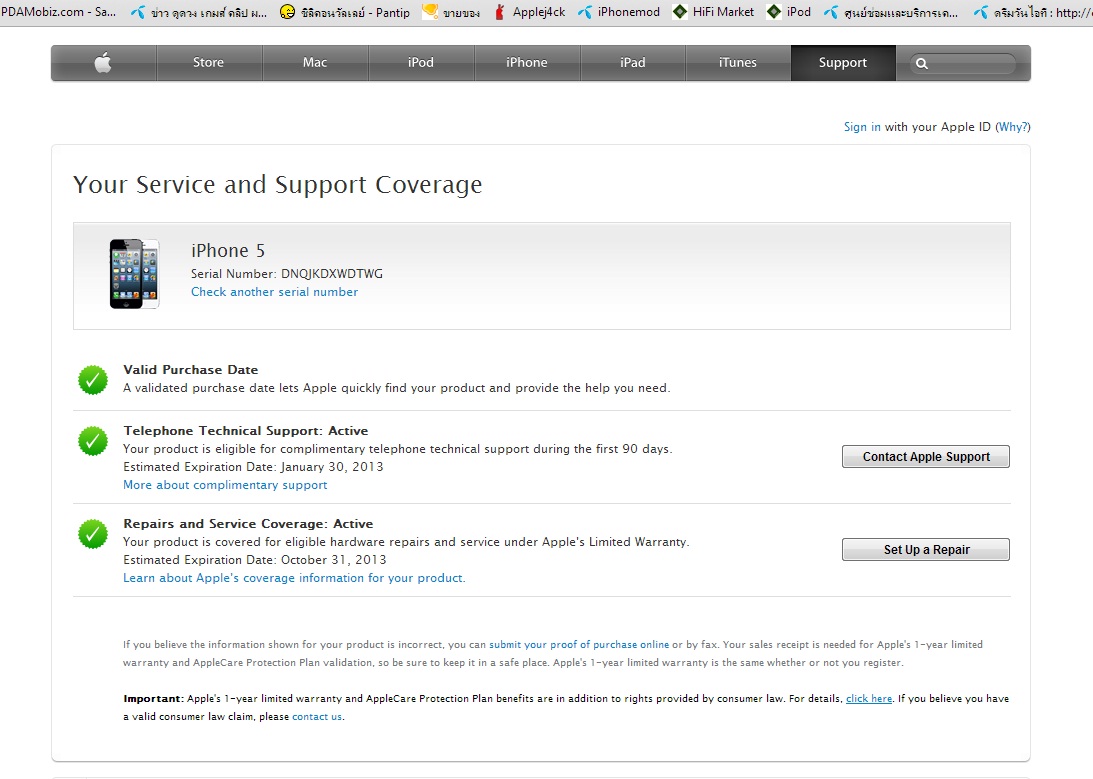Follow submit your proof of purchase online link
Image resolution: width=1093 pixels, height=779 pixels.
click(x=579, y=645)
